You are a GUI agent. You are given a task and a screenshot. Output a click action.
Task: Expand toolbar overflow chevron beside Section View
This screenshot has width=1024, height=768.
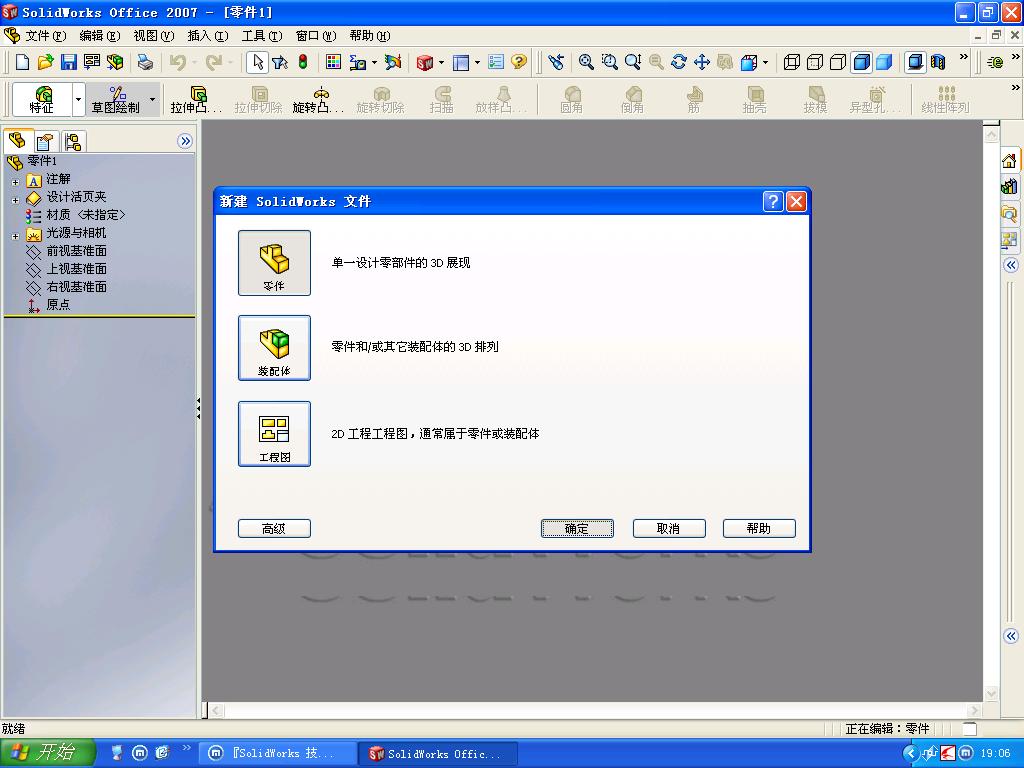963,57
